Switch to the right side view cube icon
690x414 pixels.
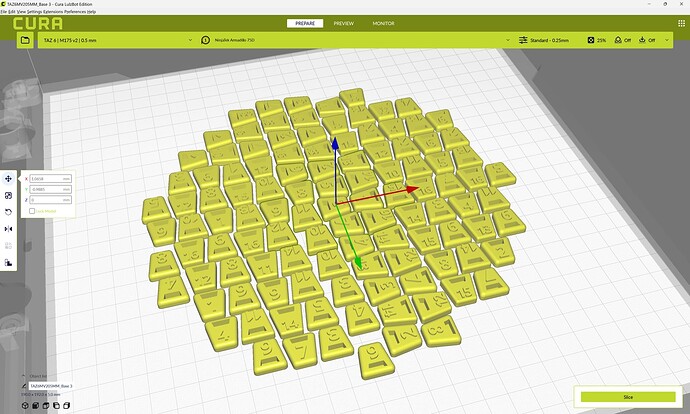point(67,406)
